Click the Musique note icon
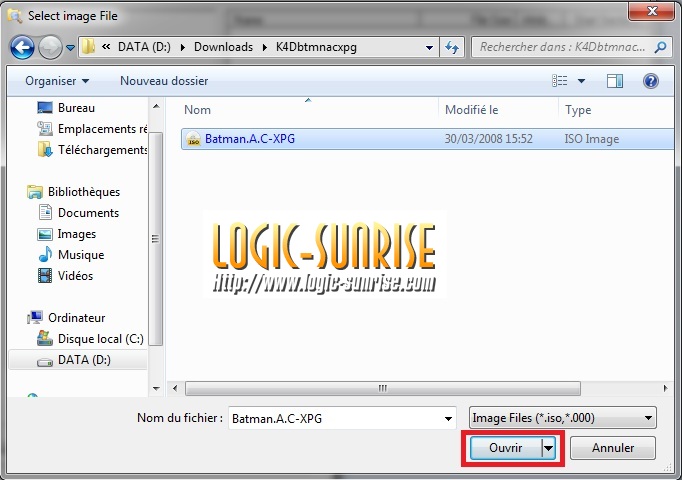Screen dimensions: 682x480 45,254
